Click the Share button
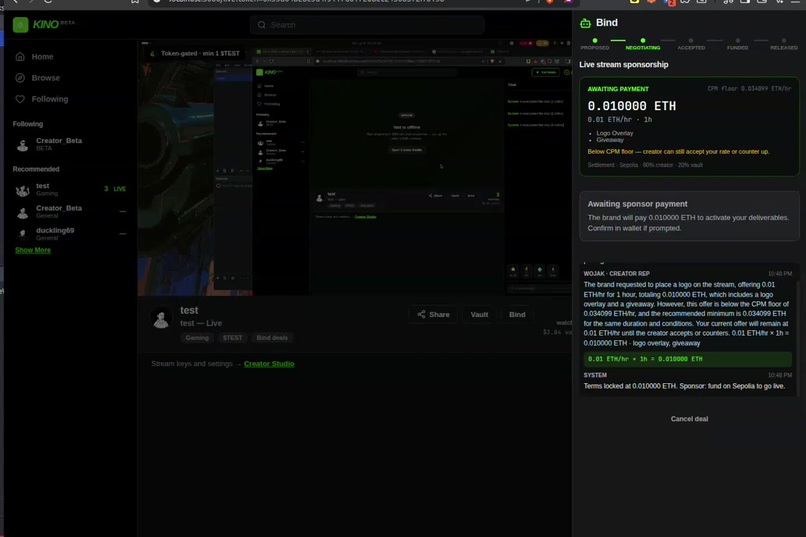 coord(433,314)
